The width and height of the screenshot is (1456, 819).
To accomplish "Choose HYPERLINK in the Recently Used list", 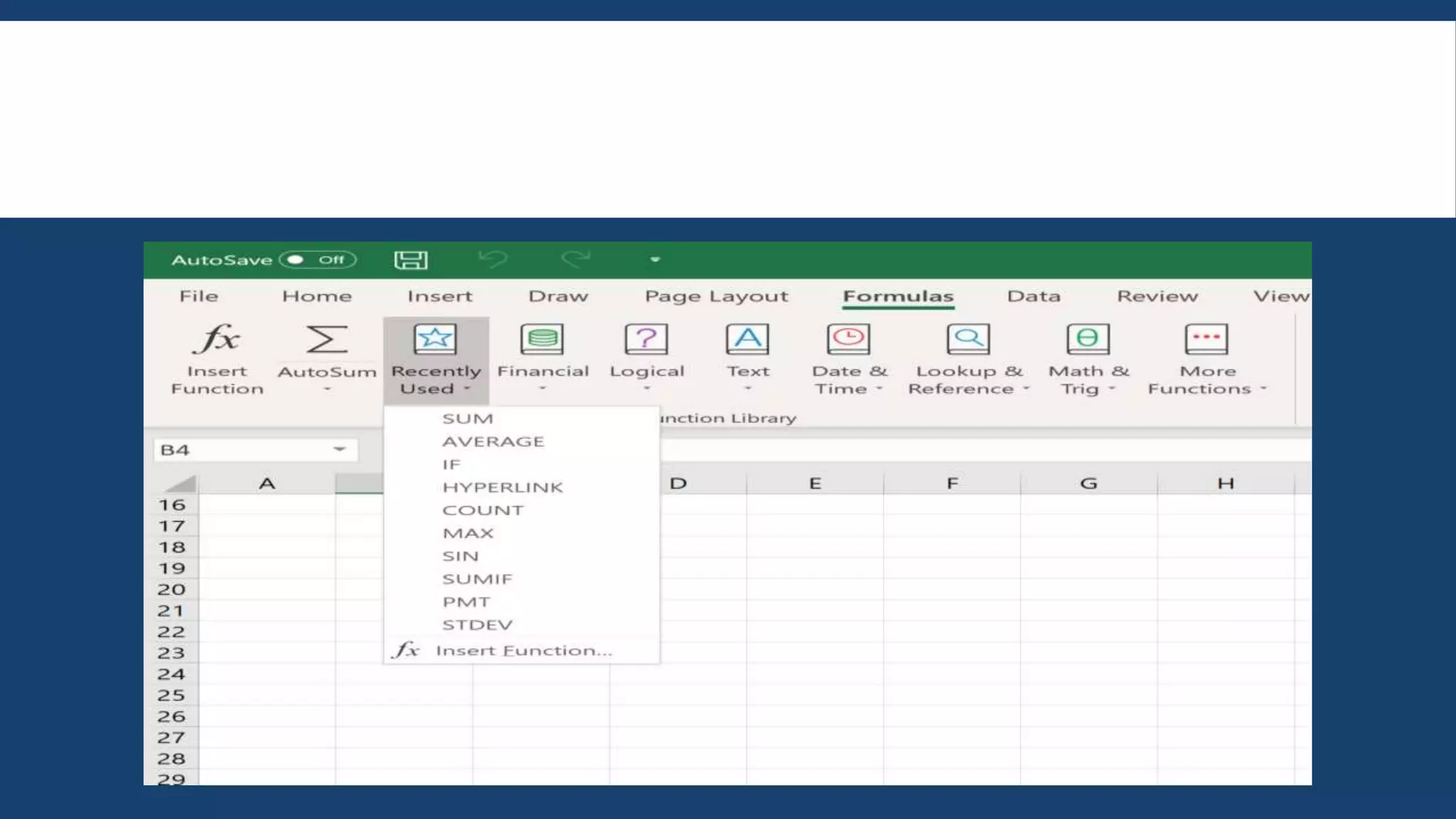I will [502, 488].
